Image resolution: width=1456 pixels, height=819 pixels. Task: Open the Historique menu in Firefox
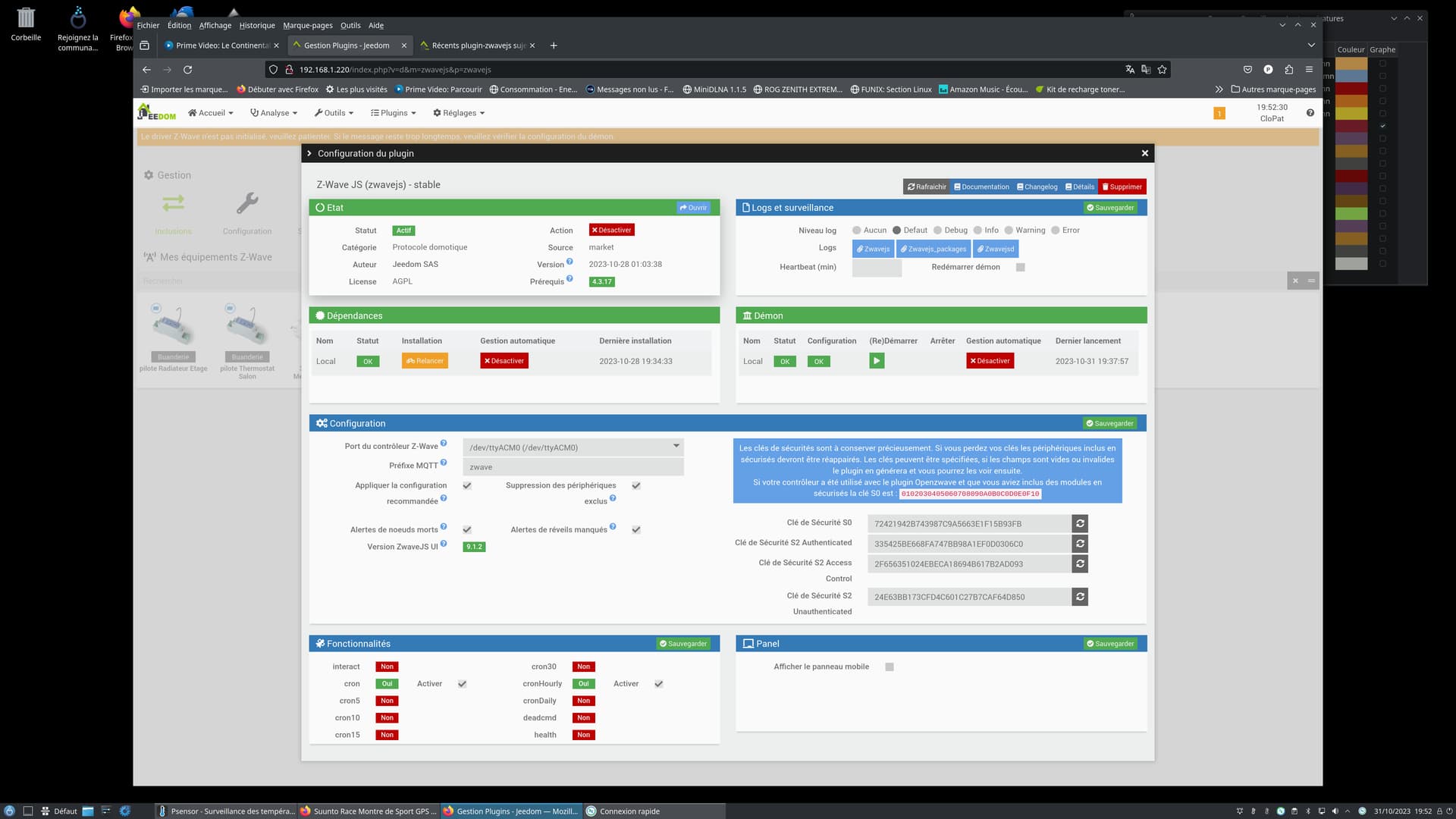tap(257, 25)
